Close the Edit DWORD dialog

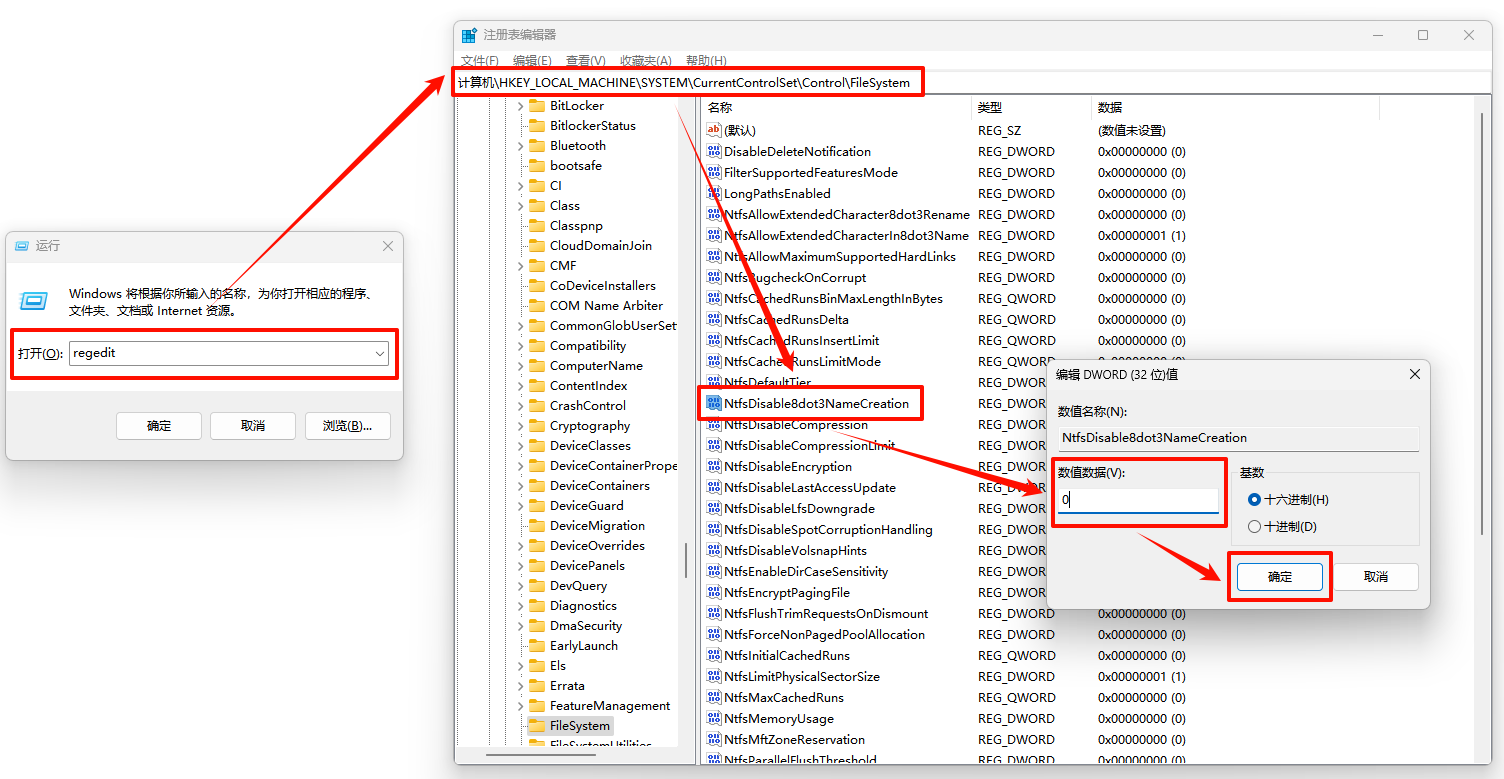click(x=1414, y=374)
